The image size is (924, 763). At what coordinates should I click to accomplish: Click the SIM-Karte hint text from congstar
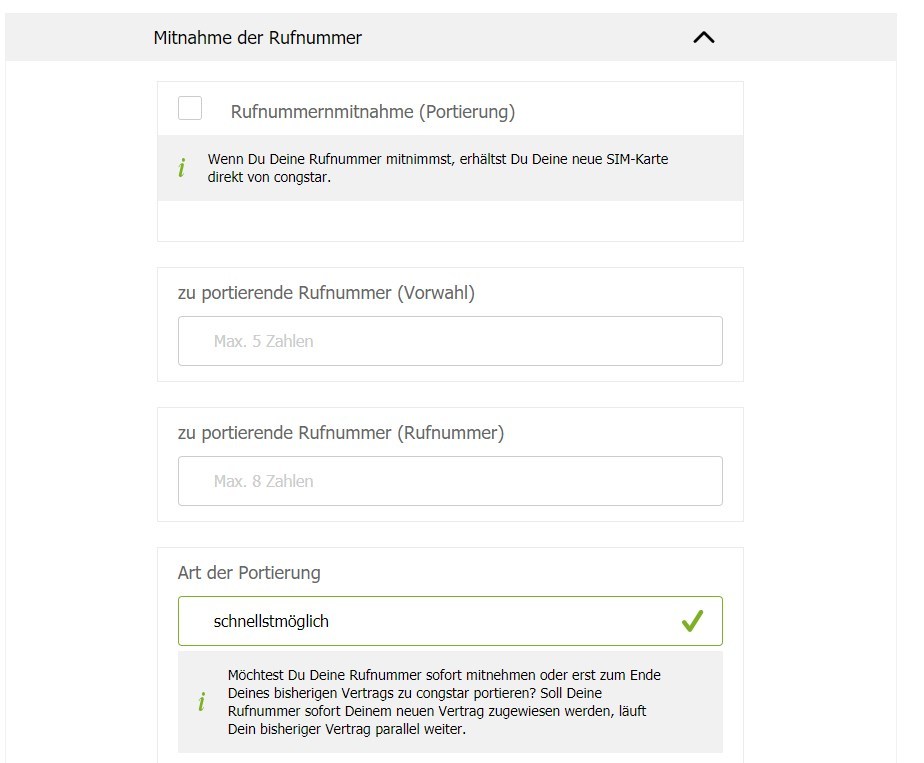pyautogui.click(x=437, y=168)
